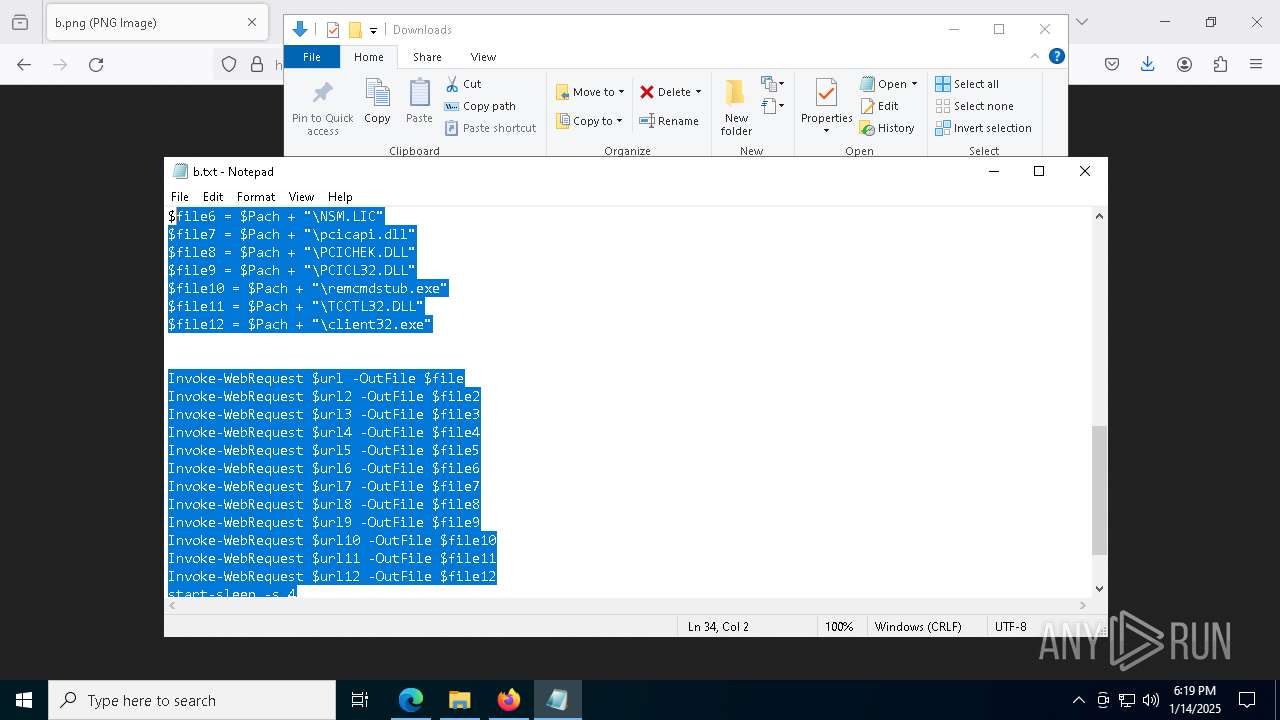Collapse the Explorer ribbon with chevron

pos(1035,57)
